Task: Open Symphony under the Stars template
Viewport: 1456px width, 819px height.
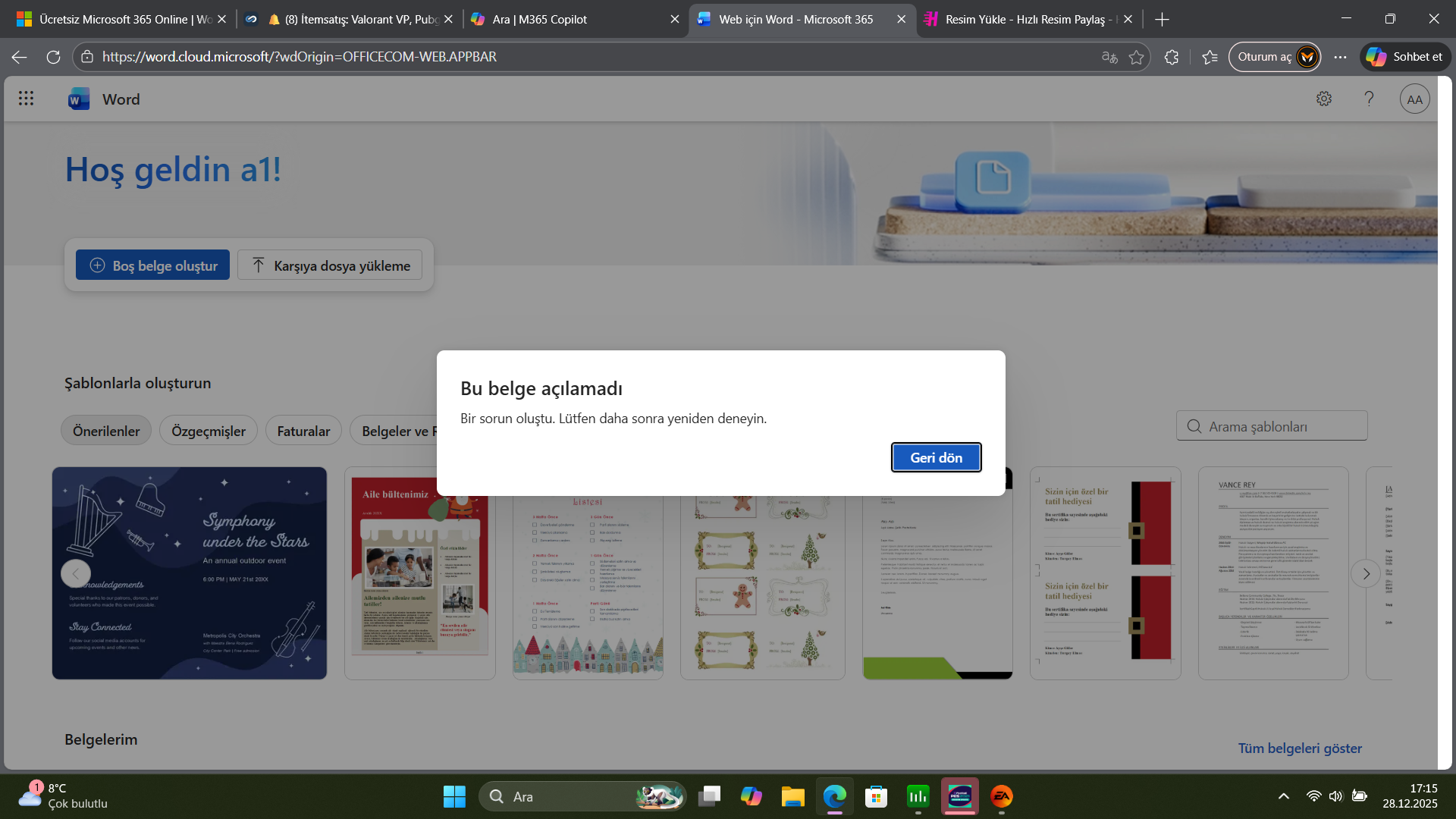Action: [x=190, y=573]
